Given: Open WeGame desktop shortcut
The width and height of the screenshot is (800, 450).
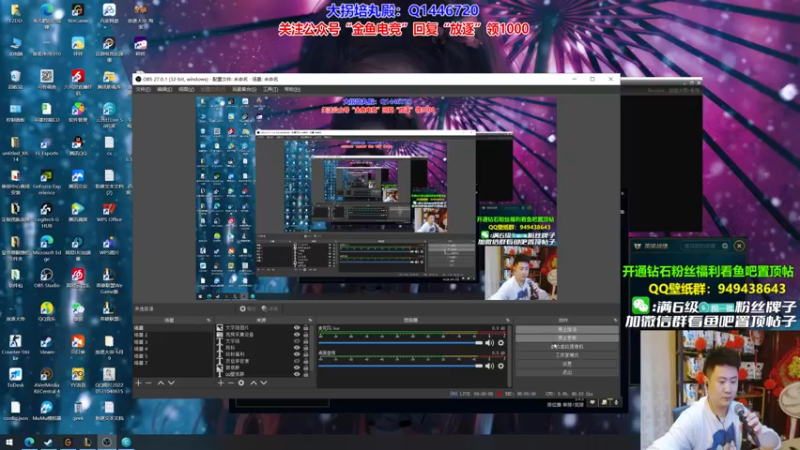Looking at the screenshot, I should (78, 14).
